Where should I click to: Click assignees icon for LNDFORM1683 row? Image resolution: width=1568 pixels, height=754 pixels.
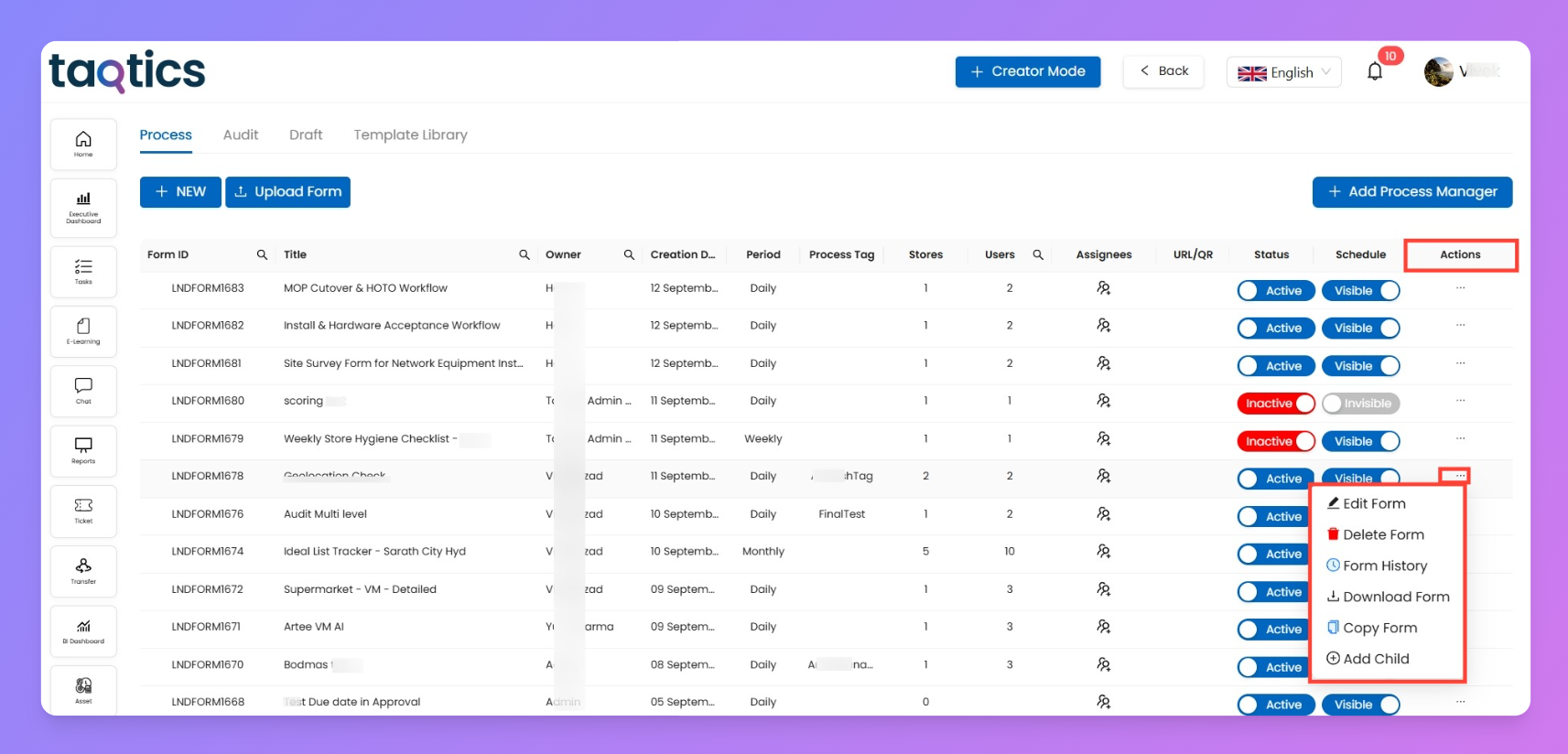(1103, 288)
